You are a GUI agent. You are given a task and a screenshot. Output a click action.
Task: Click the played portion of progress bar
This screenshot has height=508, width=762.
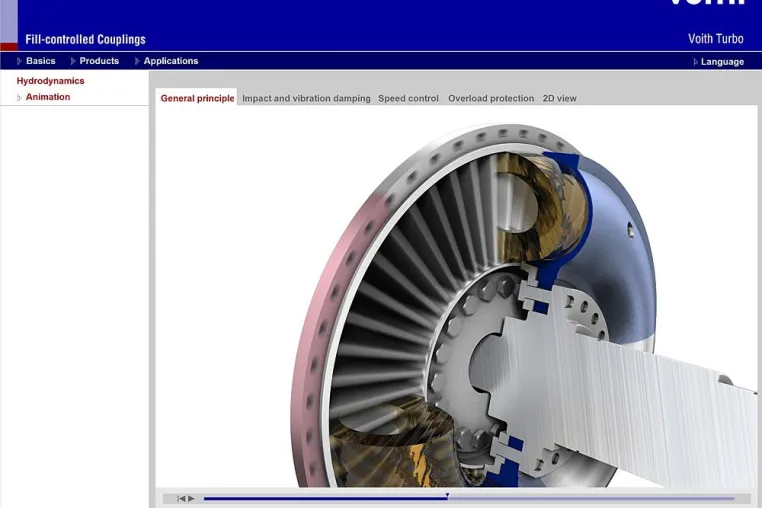325,498
